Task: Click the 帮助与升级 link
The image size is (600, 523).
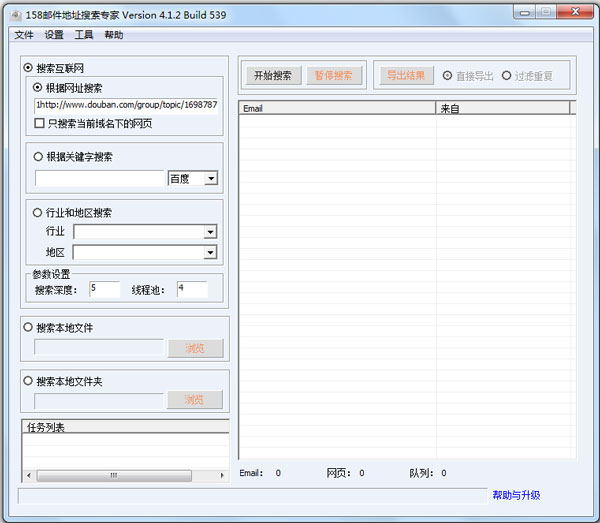Action: click(515, 495)
